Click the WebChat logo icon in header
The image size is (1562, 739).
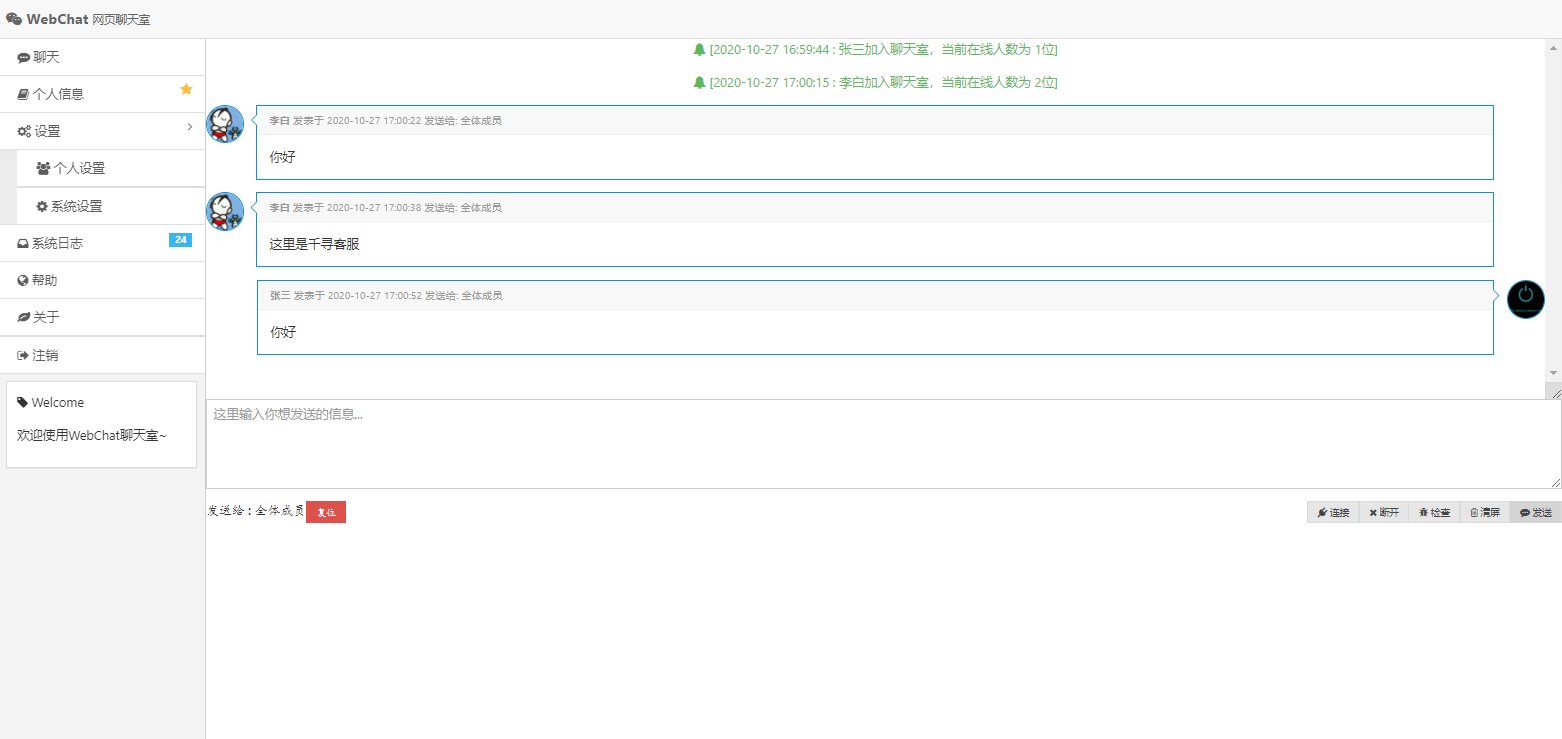(14, 19)
